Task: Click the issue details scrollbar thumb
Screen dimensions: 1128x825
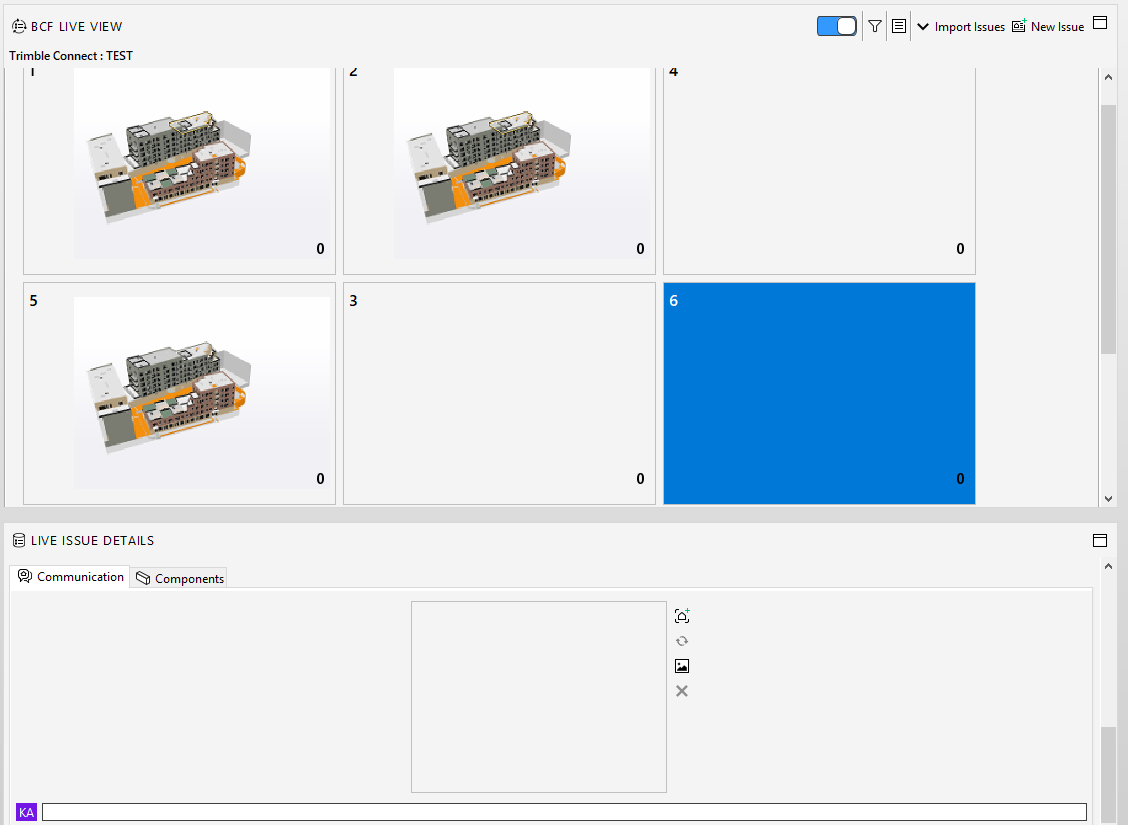Action: pyautogui.click(x=1109, y=775)
